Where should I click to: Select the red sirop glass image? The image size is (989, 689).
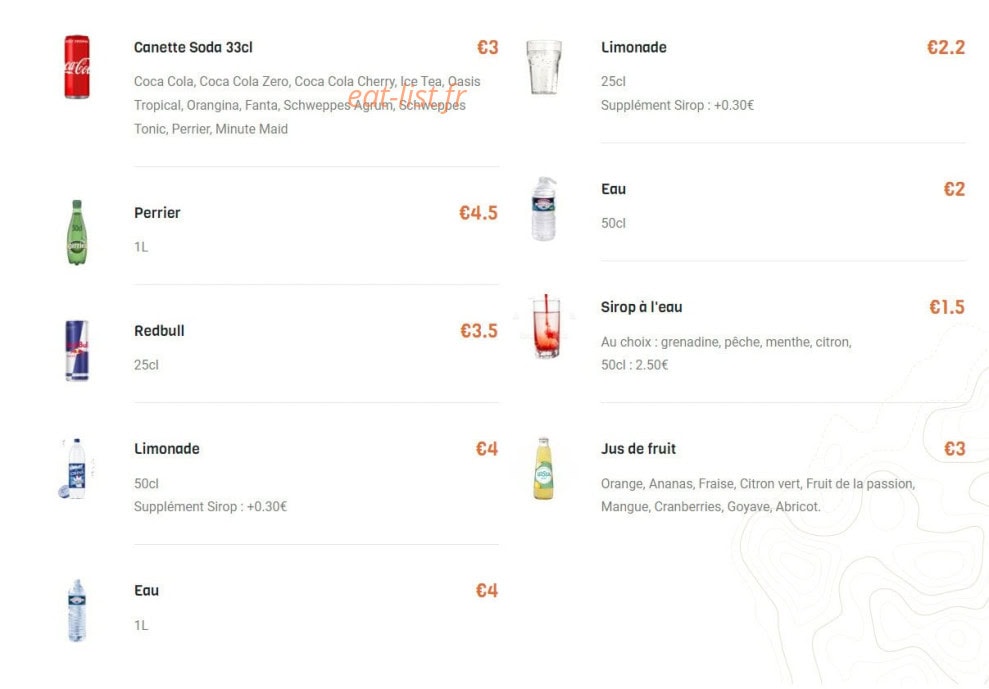pos(546,326)
